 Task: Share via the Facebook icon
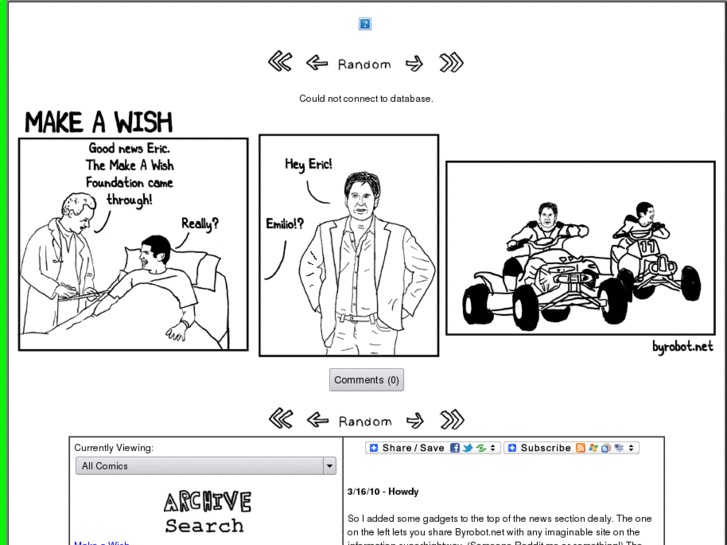coord(455,448)
